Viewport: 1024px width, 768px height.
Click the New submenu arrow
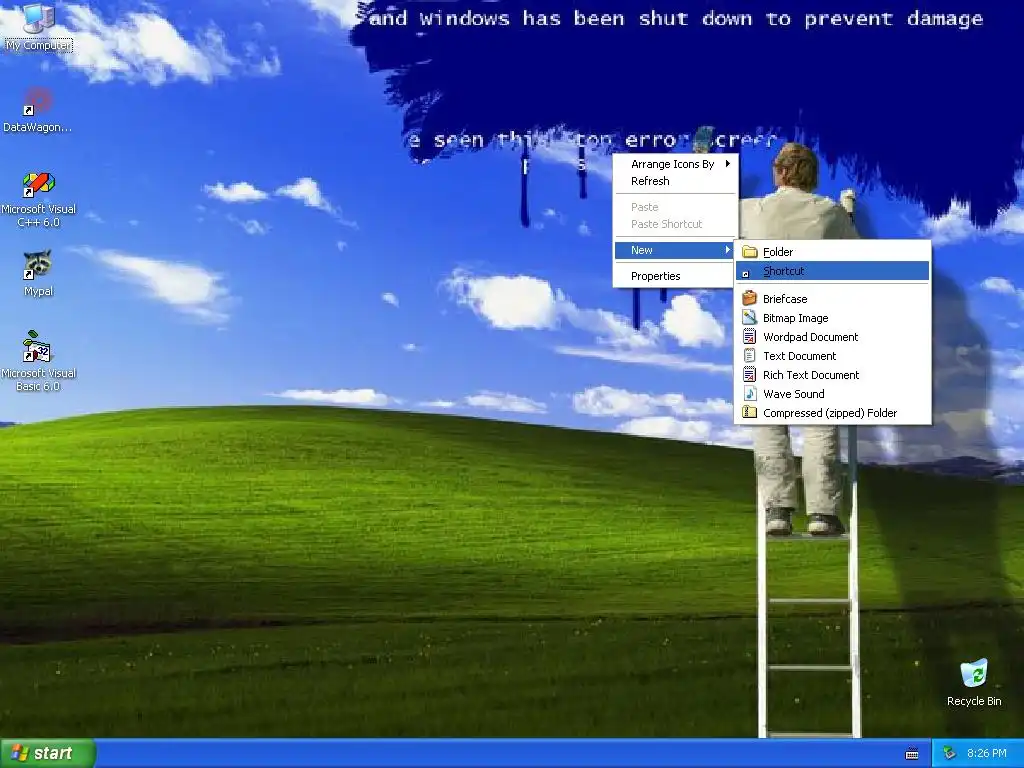click(x=728, y=249)
